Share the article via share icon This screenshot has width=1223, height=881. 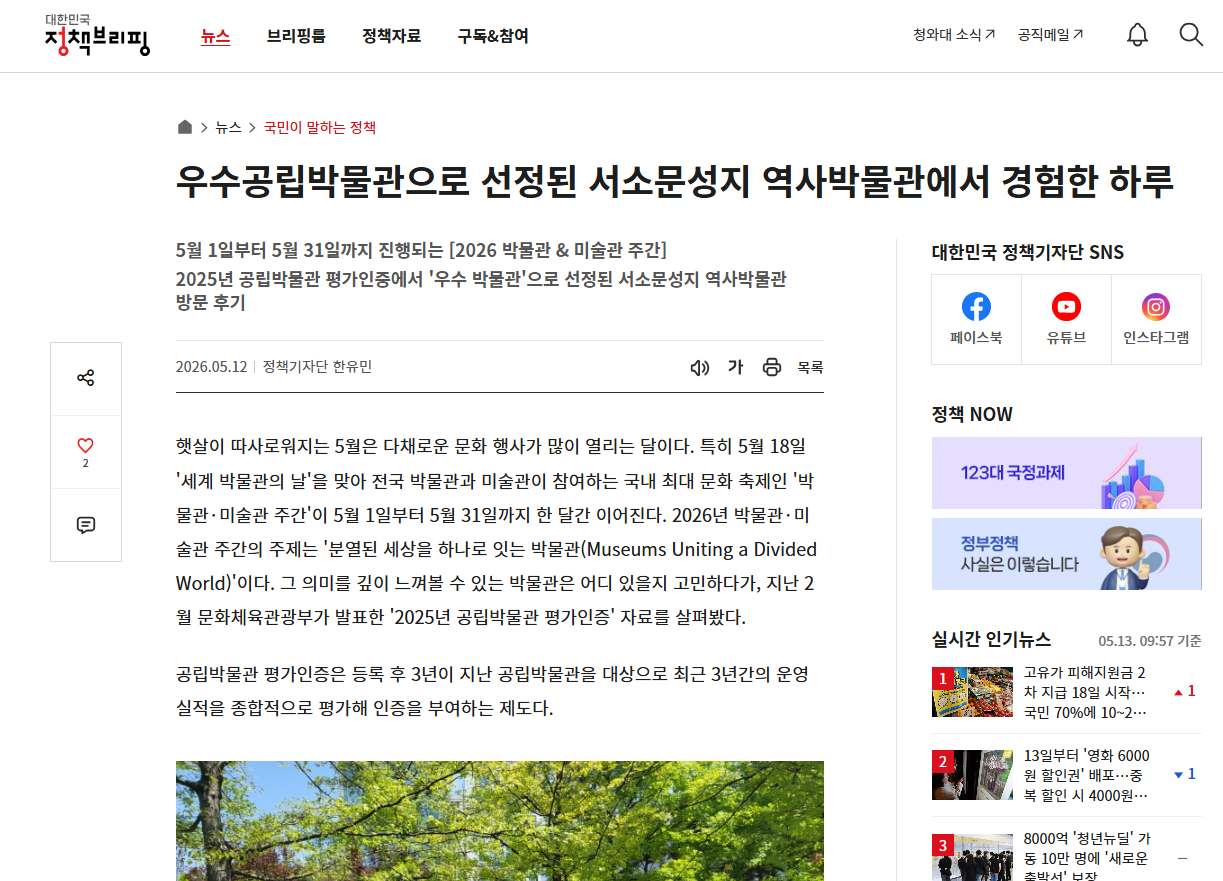pyautogui.click(x=86, y=378)
